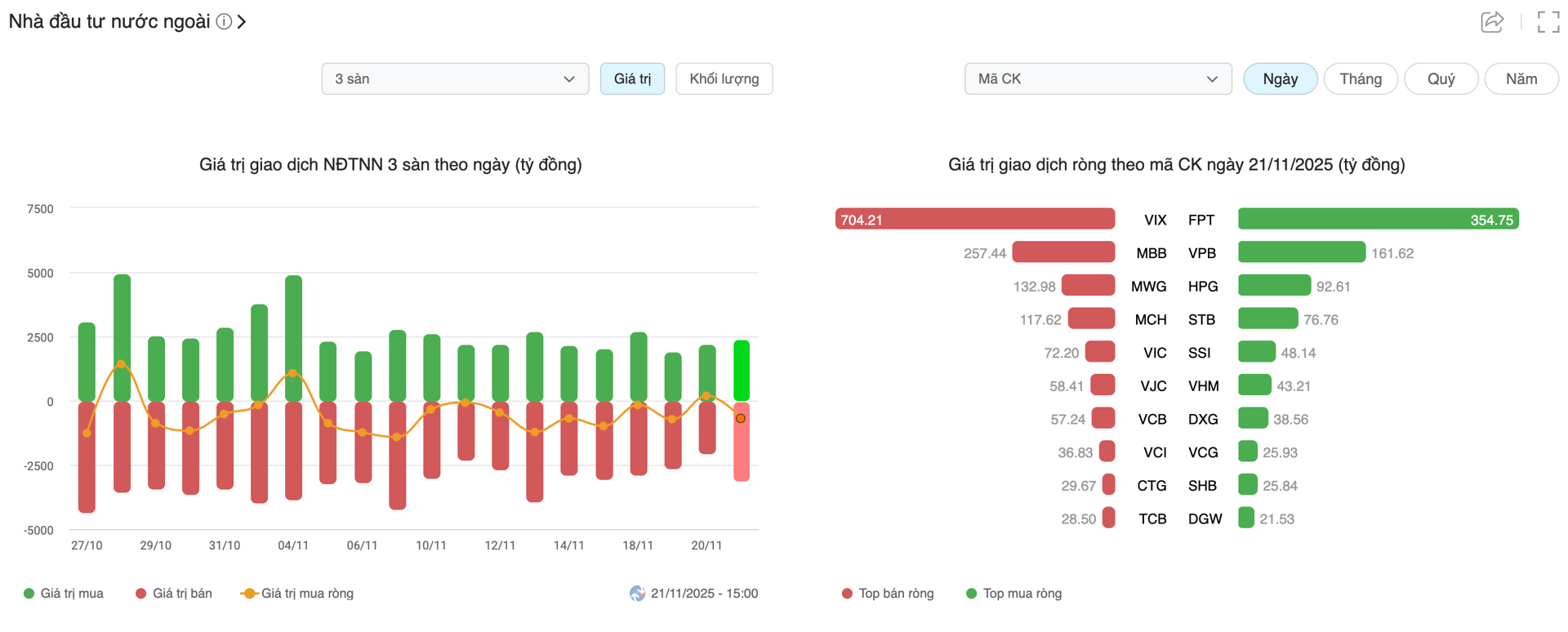Hide the Top bán ròng legend series
1568x632 pixels.
click(888, 594)
